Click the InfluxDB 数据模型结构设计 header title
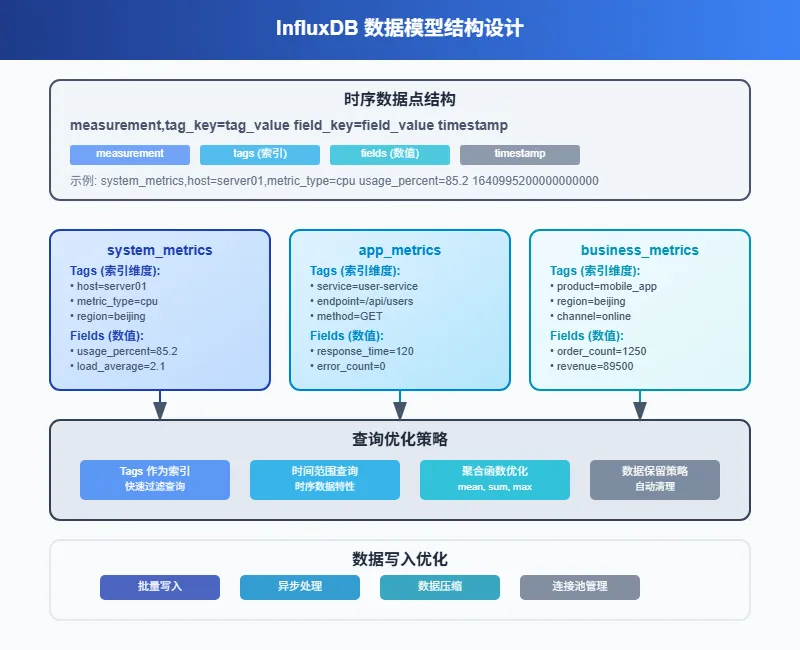Screen dimensions: 800x650 point(400,28)
